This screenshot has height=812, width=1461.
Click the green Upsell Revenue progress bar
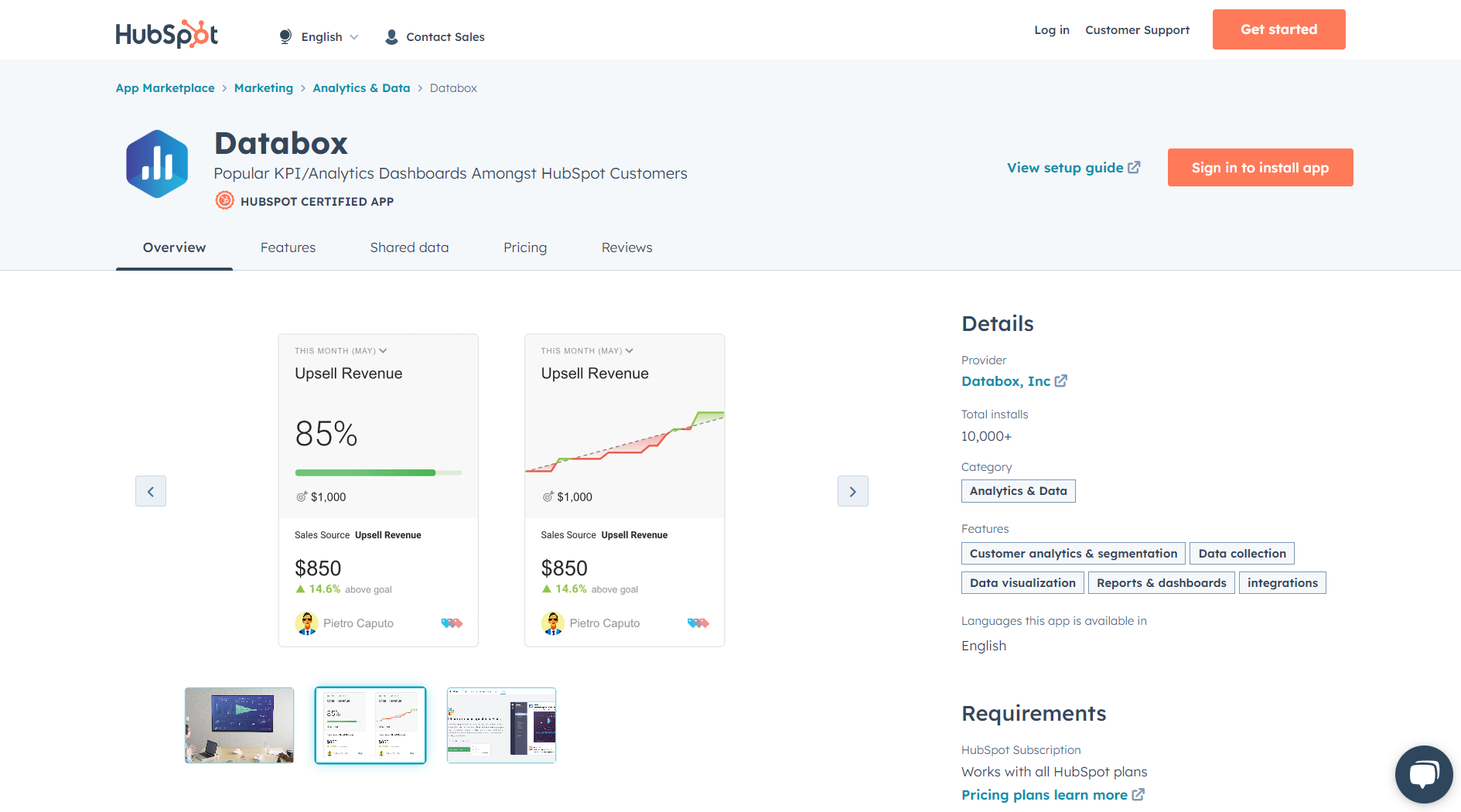click(x=365, y=473)
